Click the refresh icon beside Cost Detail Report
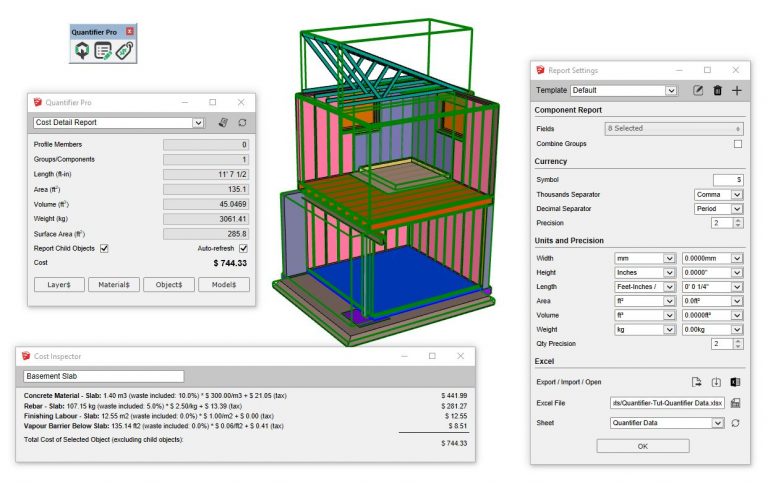768x484 pixels. [242, 123]
